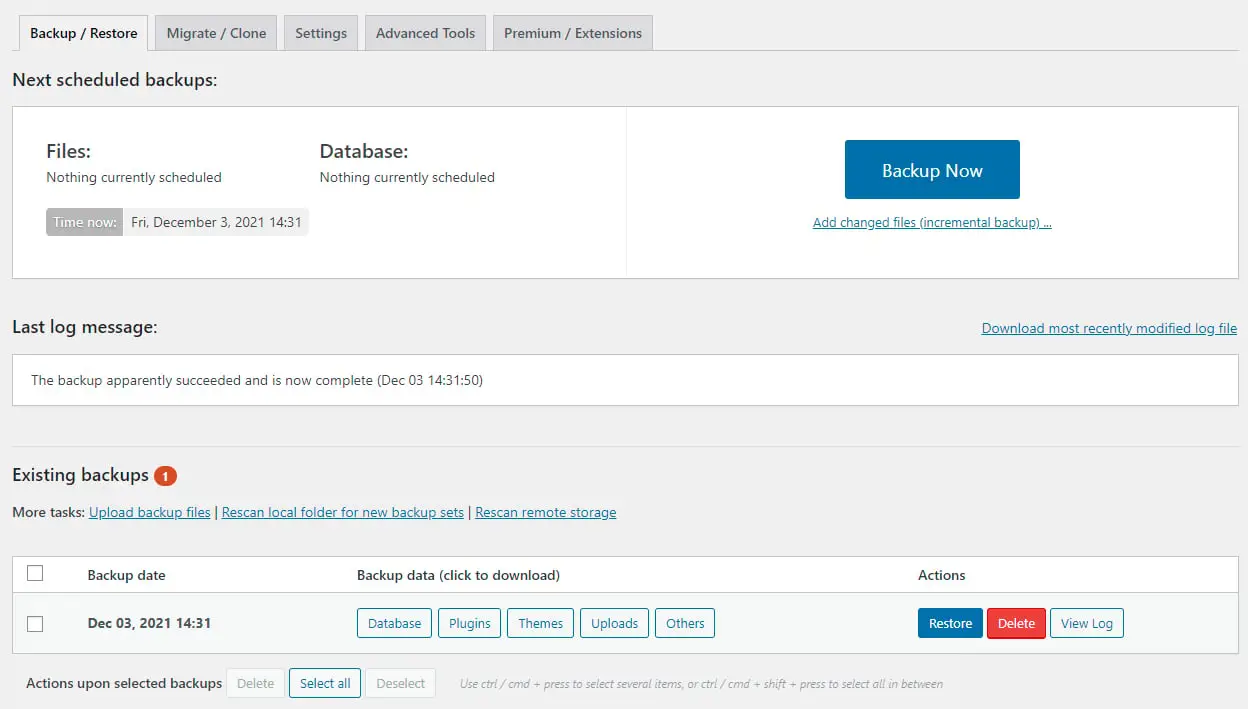Viewport: 1248px width, 709px height.
Task: Click the Backup Now button
Action: (932, 170)
